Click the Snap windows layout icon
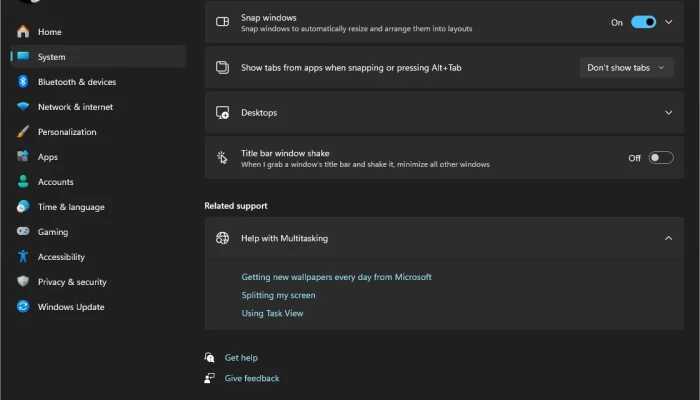Screen dimensions: 700x400 coord(222,22)
